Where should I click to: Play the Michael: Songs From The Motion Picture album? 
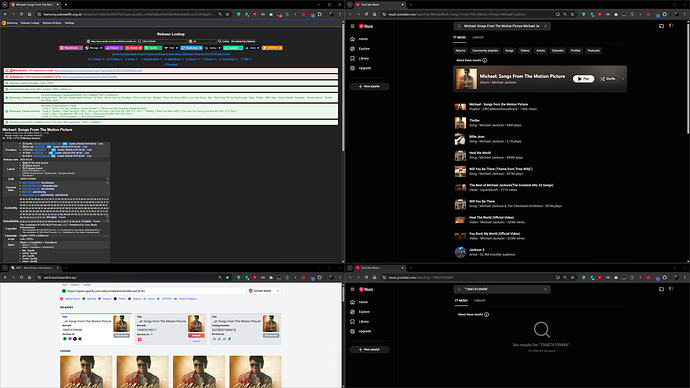tap(584, 79)
